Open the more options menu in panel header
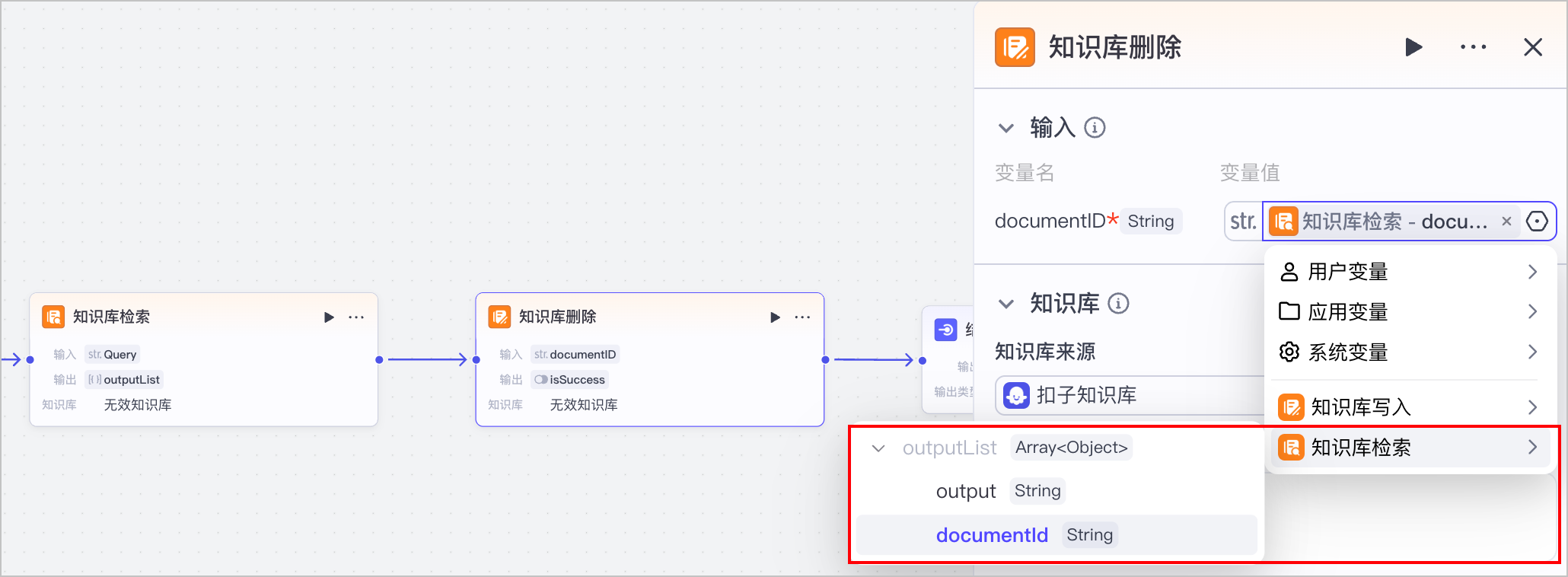The height and width of the screenshot is (577, 1568). point(1473,47)
